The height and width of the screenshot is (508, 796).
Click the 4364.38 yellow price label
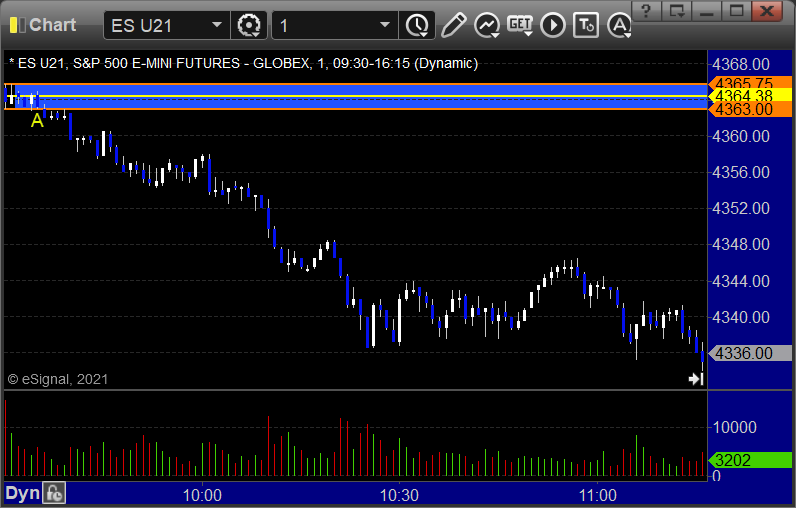point(750,95)
